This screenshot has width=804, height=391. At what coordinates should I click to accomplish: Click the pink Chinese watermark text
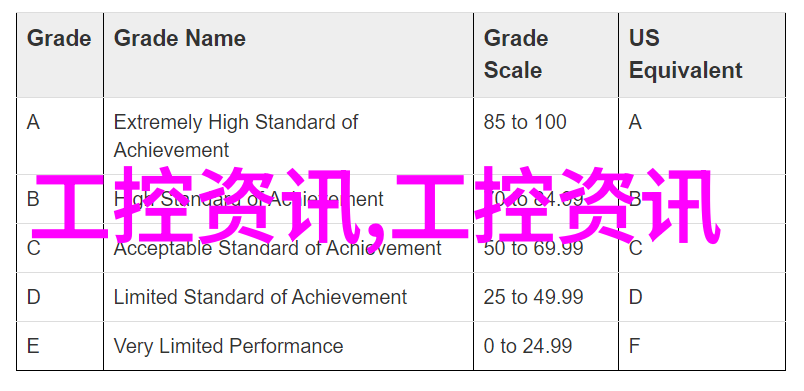tap(376, 206)
